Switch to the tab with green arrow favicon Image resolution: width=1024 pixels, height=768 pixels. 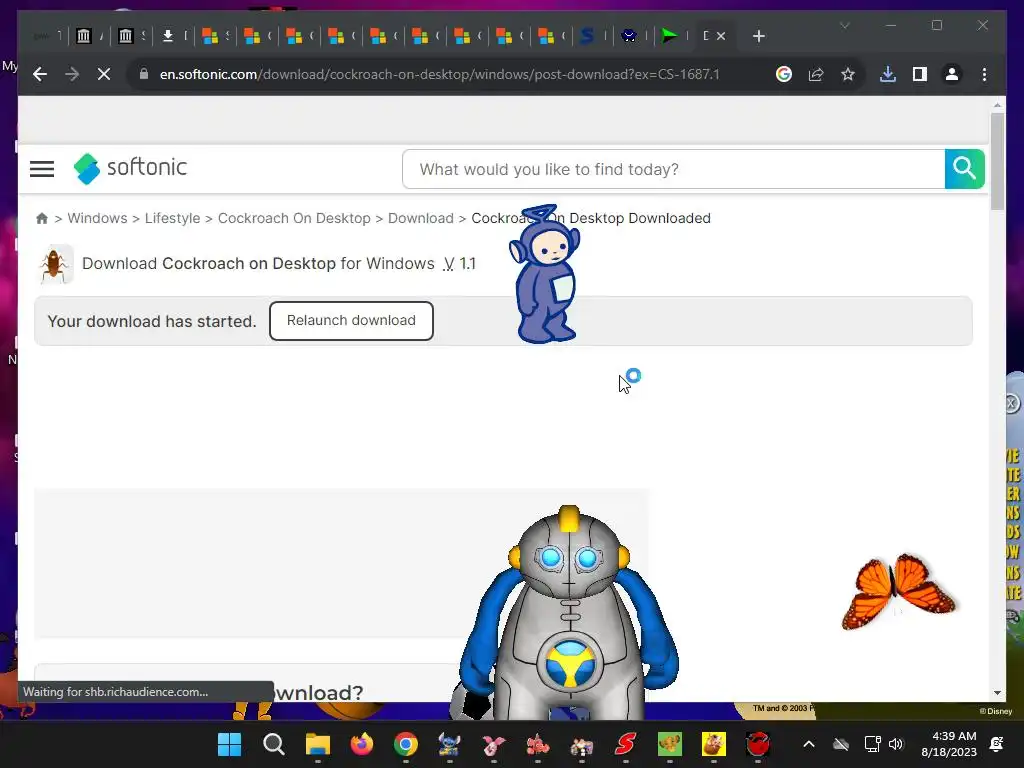[669, 36]
